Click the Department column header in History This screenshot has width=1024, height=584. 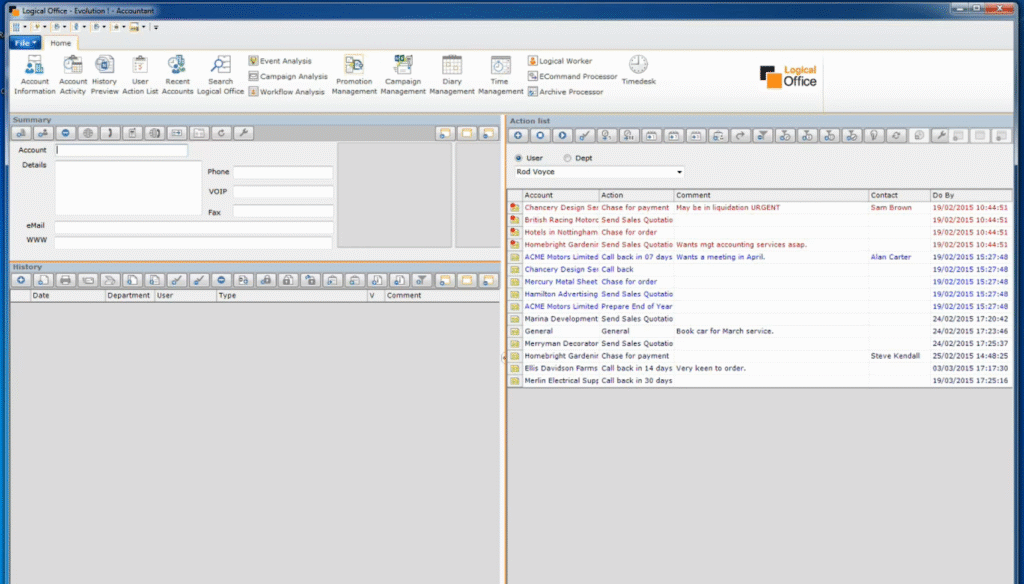(130, 295)
